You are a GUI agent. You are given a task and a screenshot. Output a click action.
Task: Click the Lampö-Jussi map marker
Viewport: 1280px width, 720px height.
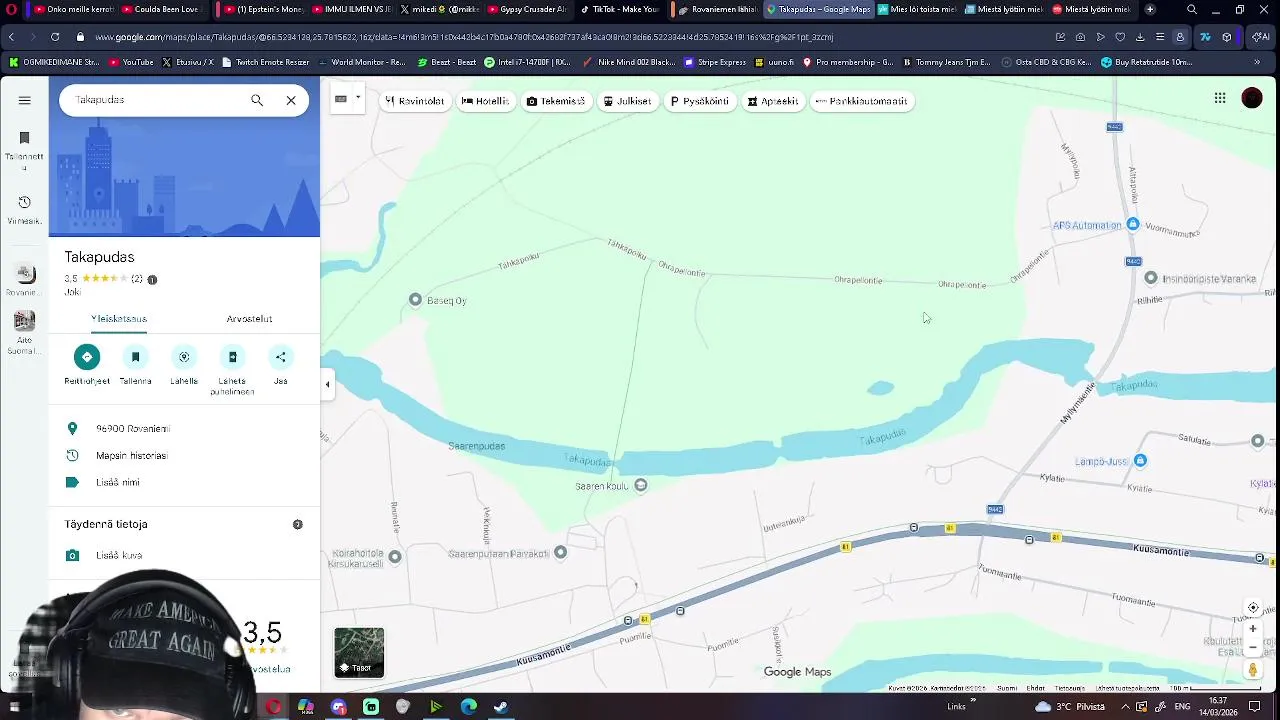point(1140,461)
